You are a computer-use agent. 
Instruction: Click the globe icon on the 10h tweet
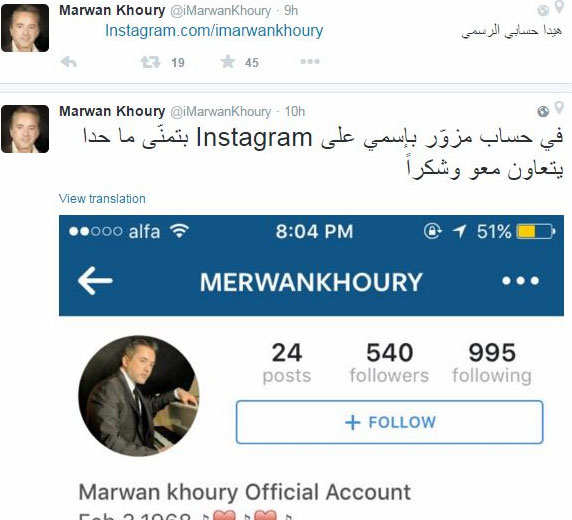coord(543,111)
